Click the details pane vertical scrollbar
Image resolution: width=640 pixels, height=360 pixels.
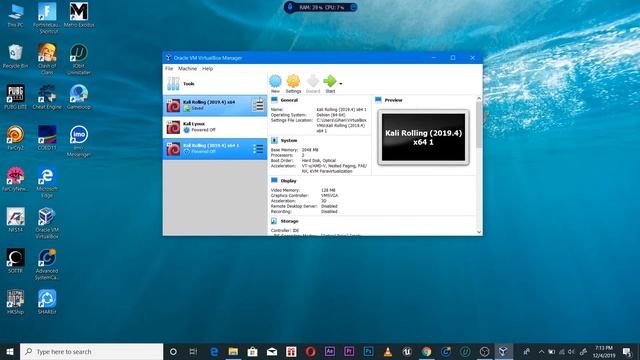(x=479, y=124)
